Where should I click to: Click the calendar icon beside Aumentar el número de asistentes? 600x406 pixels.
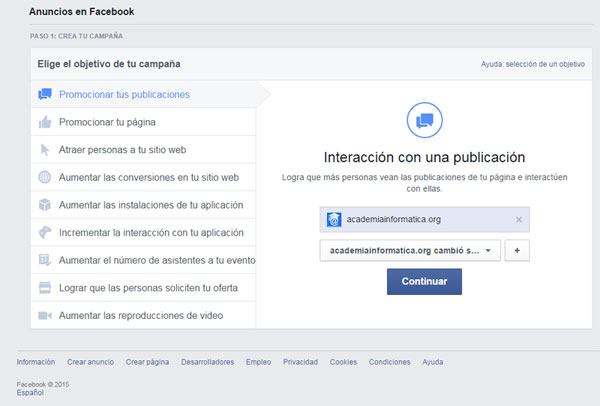tap(45, 260)
